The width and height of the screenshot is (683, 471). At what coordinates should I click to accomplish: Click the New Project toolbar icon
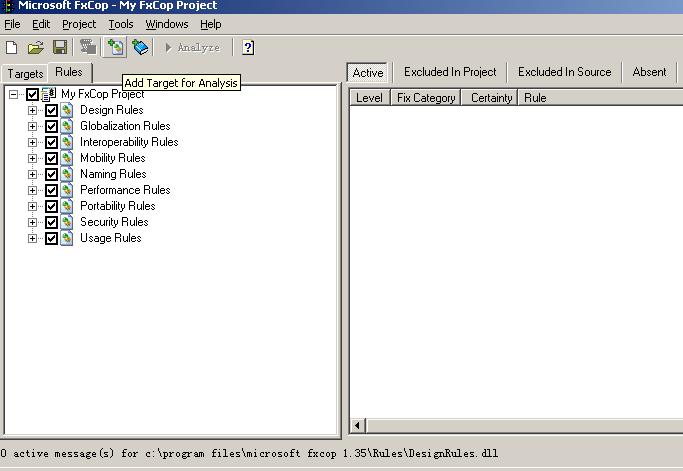tap(12, 47)
